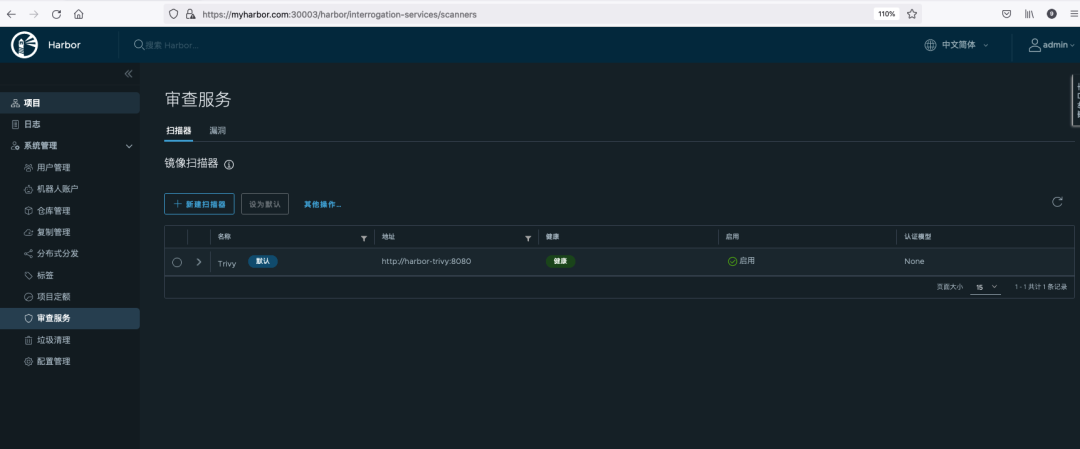The height and width of the screenshot is (449, 1080).
Task: Click the padlock site security icon
Action: click(190, 14)
